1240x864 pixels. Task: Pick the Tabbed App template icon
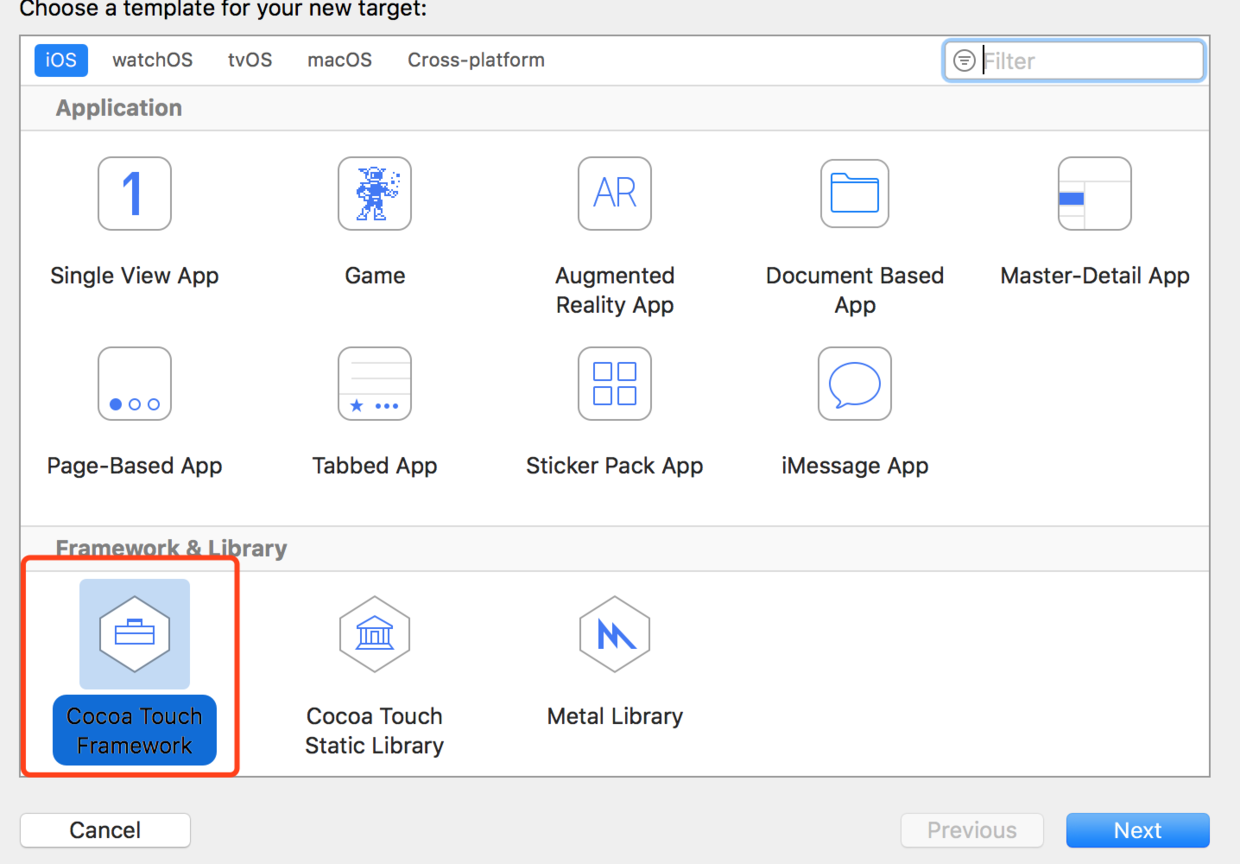pyautogui.click(x=375, y=384)
